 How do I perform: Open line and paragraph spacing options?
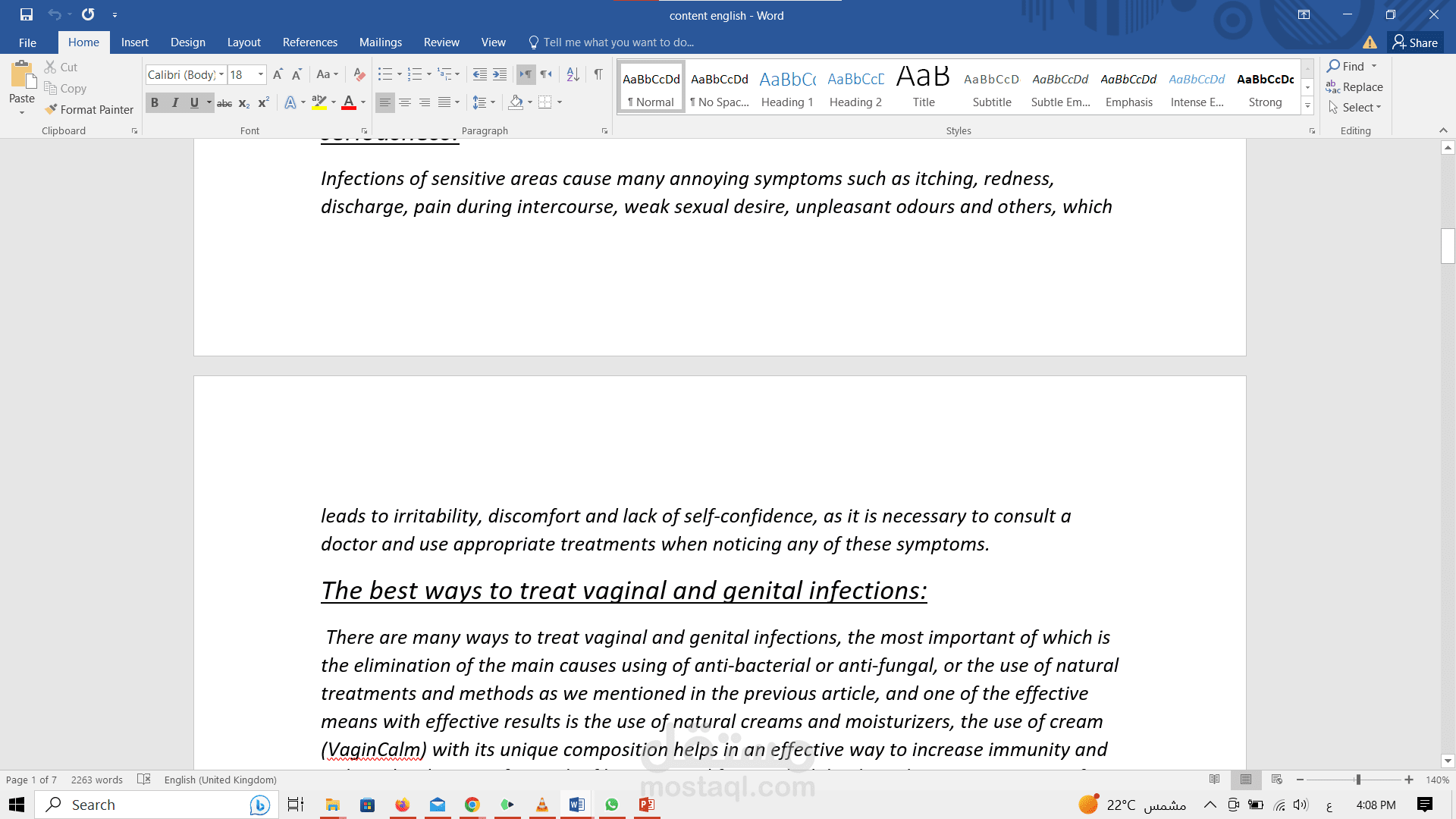[x=484, y=102]
